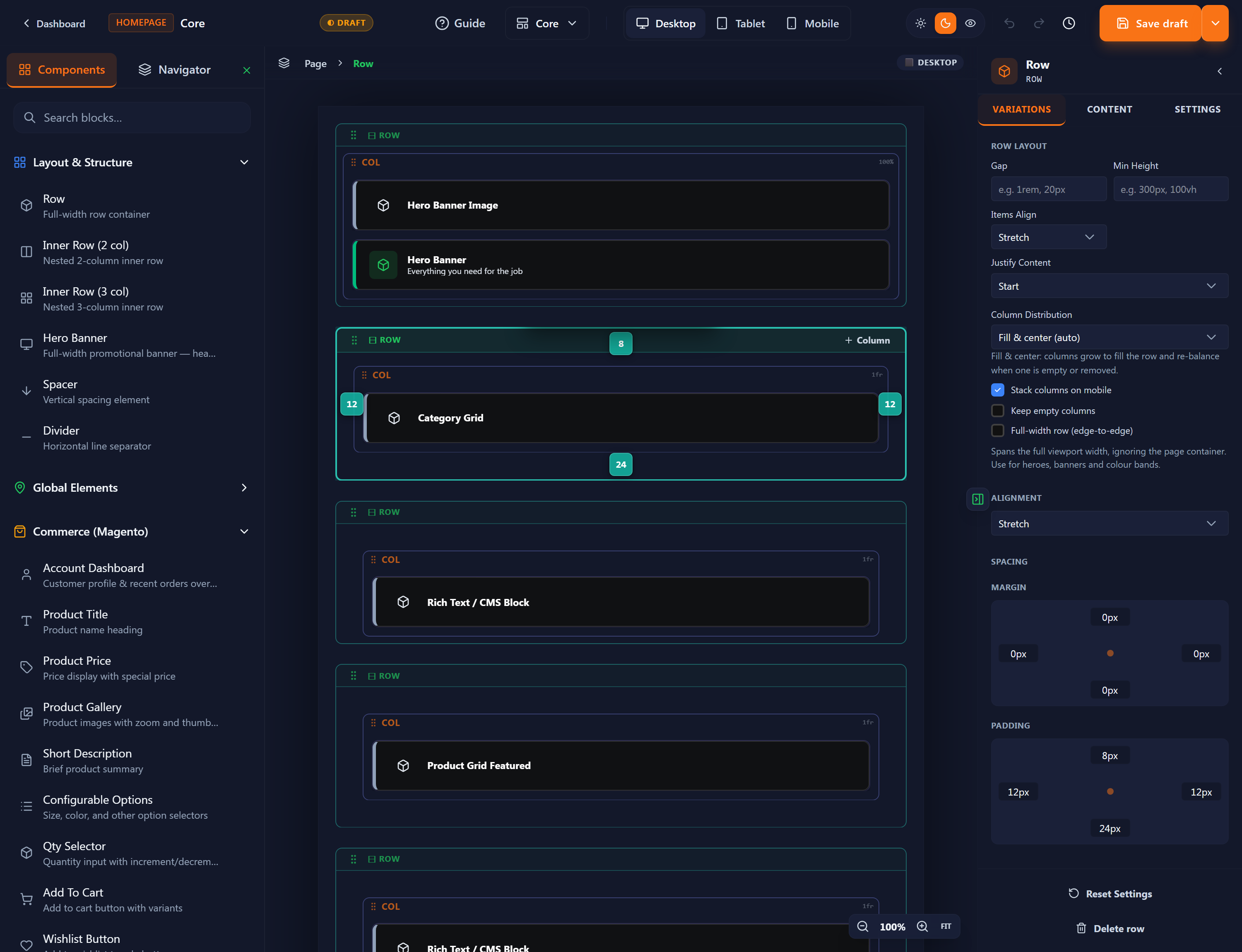Click the undo arrow icon
Screen dimensions: 1242x952
(1009, 23)
